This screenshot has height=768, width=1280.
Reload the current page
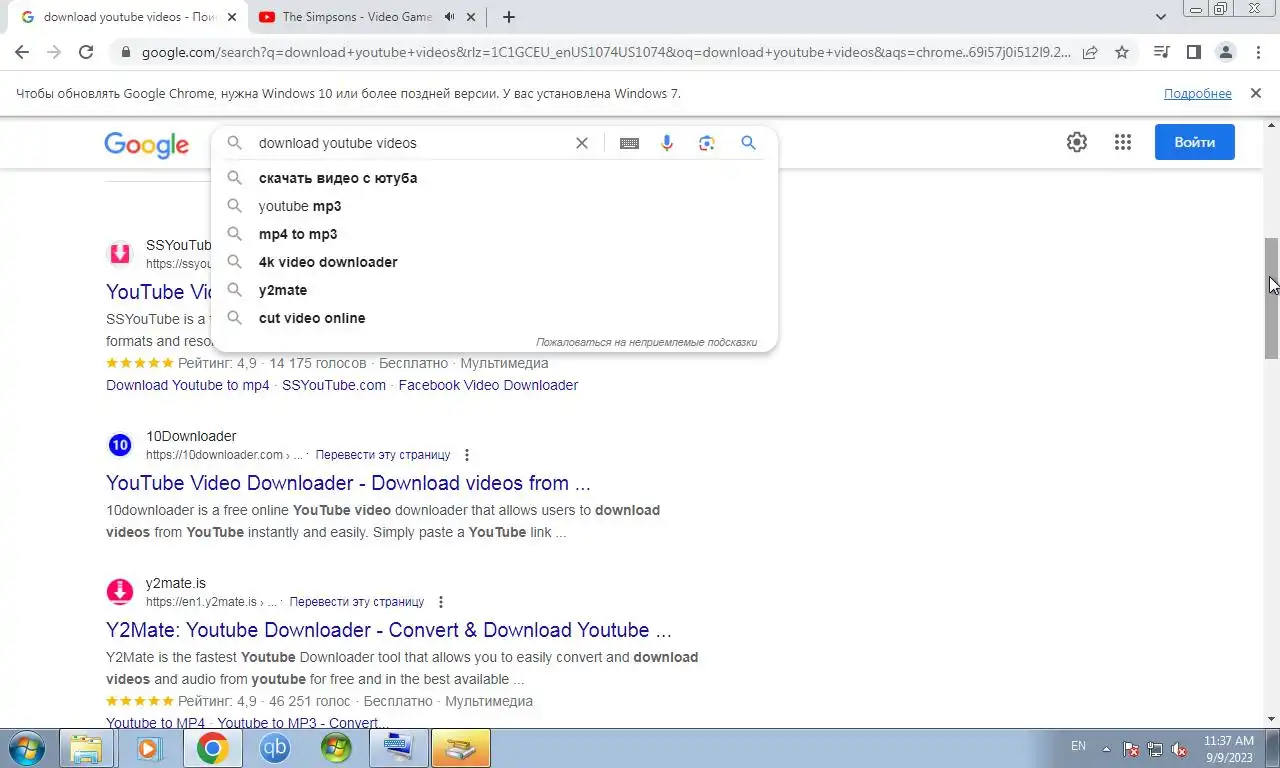click(x=86, y=52)
